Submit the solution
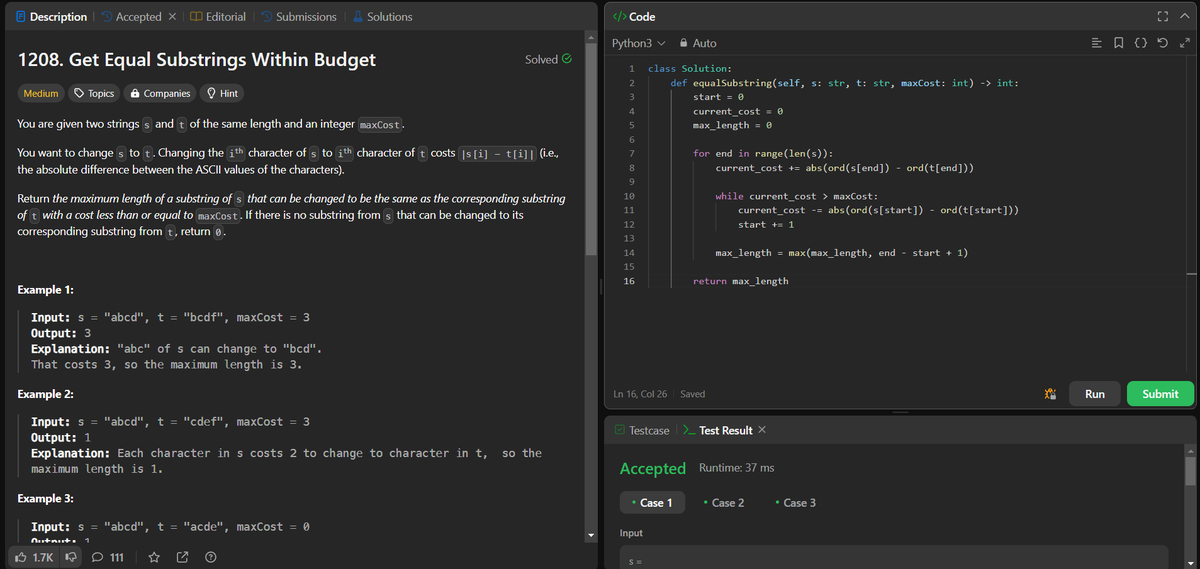1200x569 pixels. (x=1160, y=394)
